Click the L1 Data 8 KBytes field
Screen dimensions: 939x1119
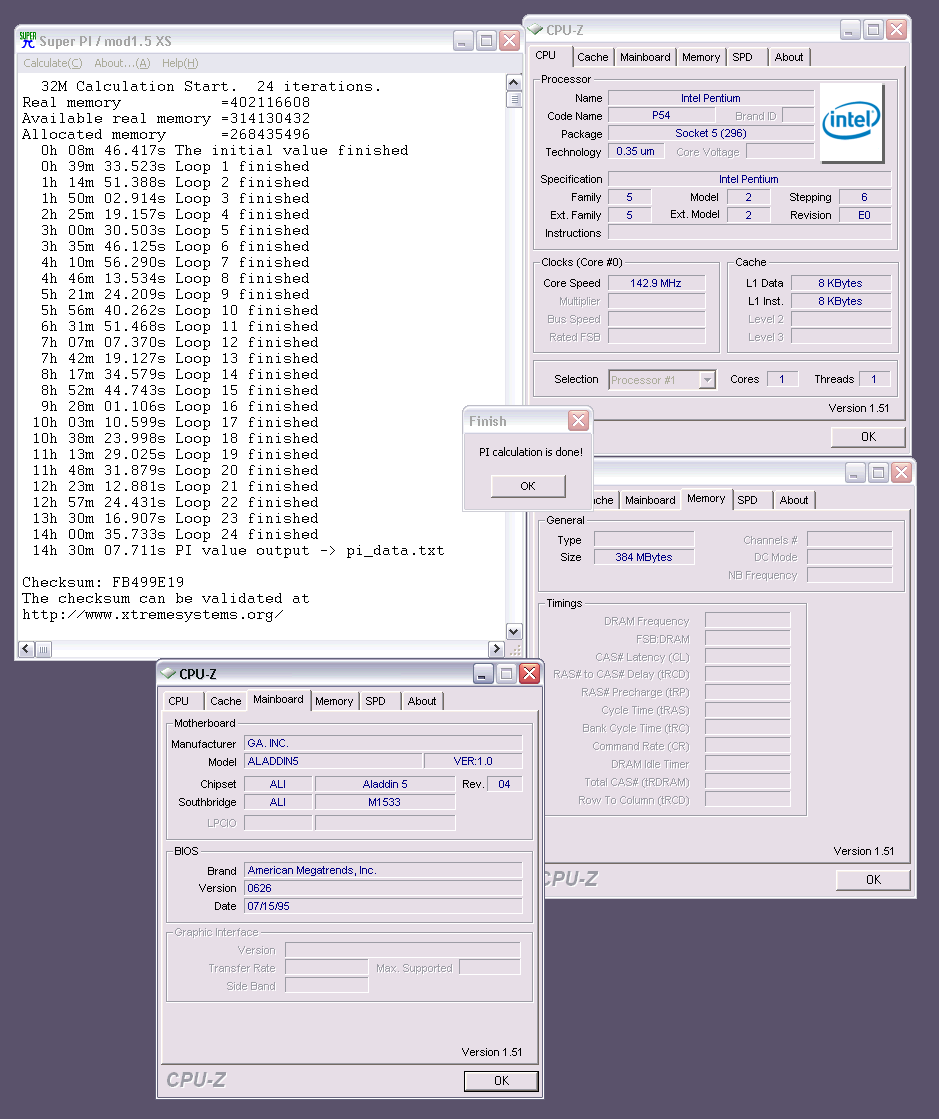pyautogui.click(x=841, y=283)
